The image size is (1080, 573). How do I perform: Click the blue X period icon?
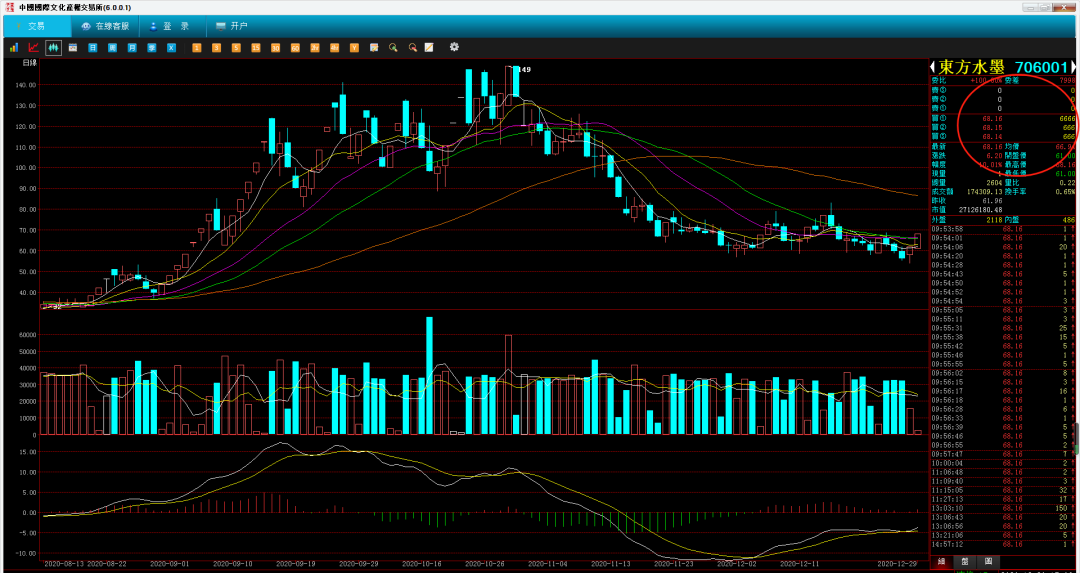(172, 48)
